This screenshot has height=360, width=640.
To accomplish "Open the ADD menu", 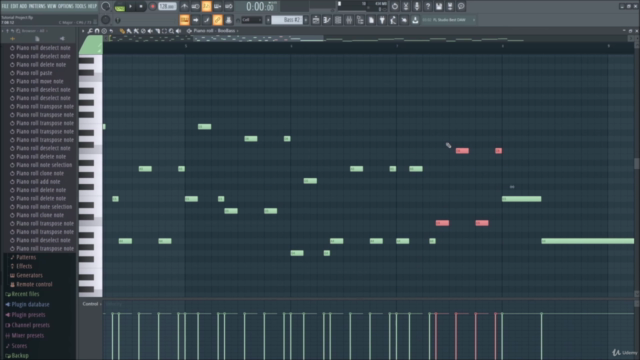I will click(x=23, y=7).
